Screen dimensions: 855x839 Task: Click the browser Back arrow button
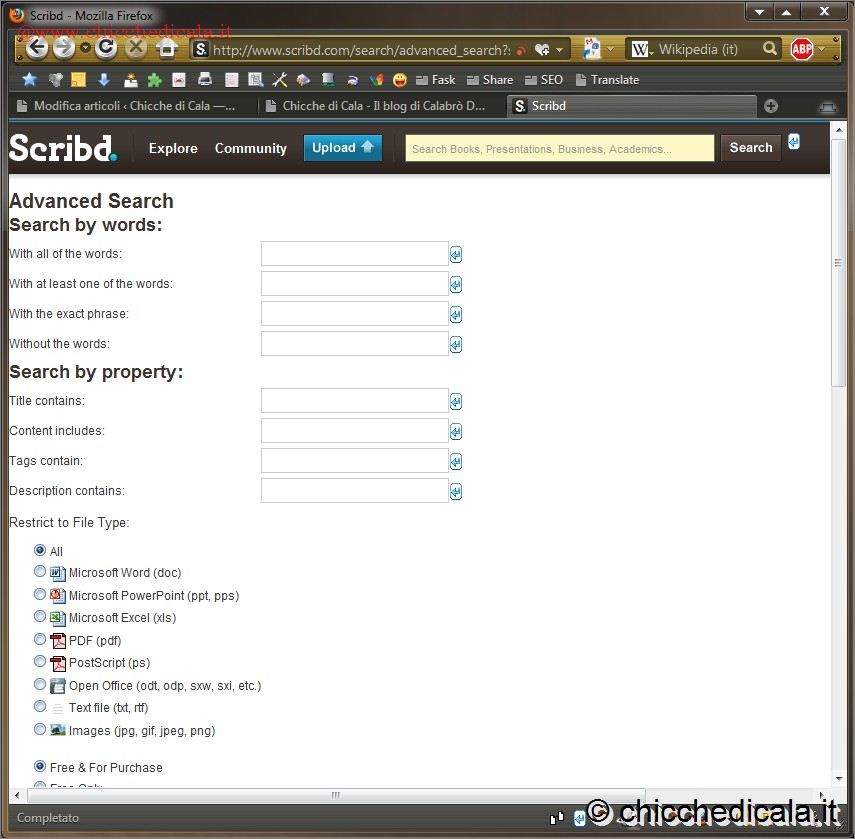point(37,48)
